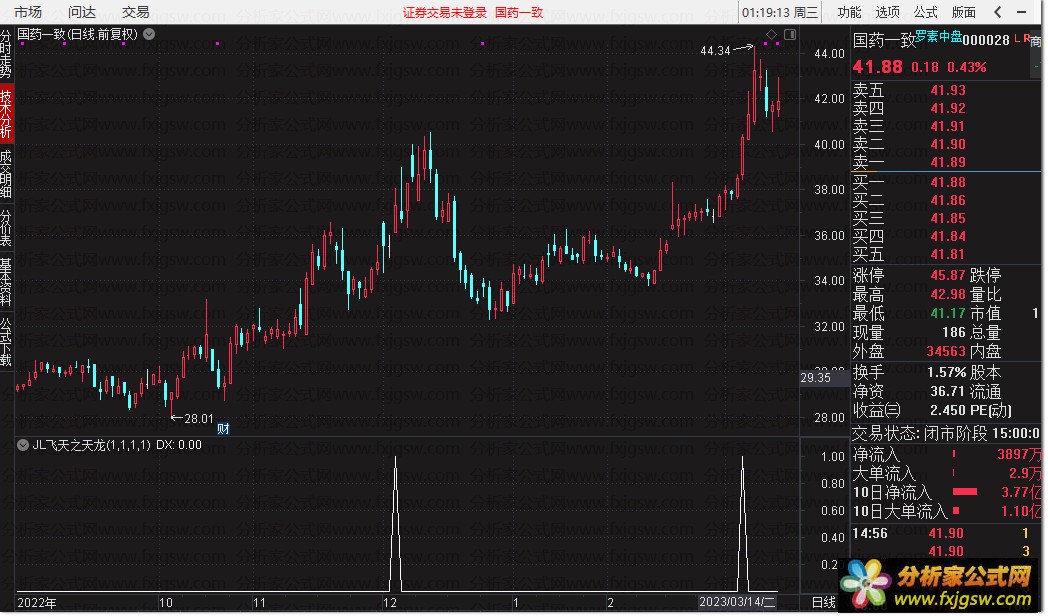Click the 证券交易未登录 login text
The height and width of the screenshot is (616, 1048).
[444, 13]
